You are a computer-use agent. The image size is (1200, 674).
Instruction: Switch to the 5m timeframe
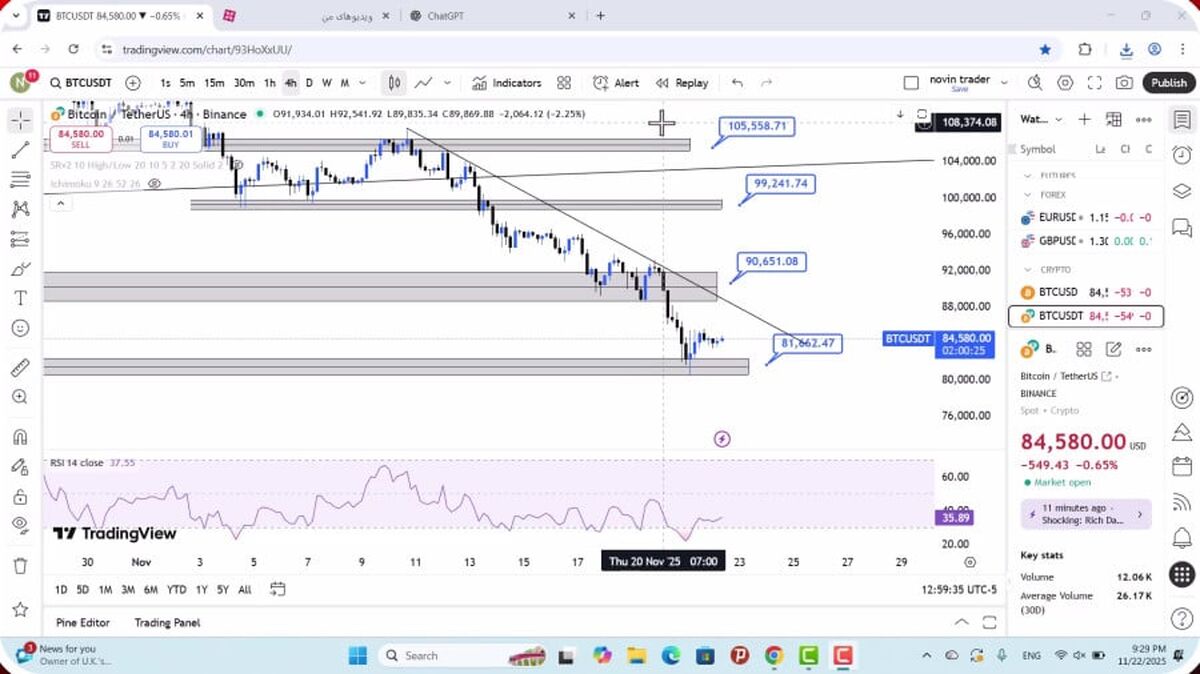pyautogui.click(x=187, y=83)
